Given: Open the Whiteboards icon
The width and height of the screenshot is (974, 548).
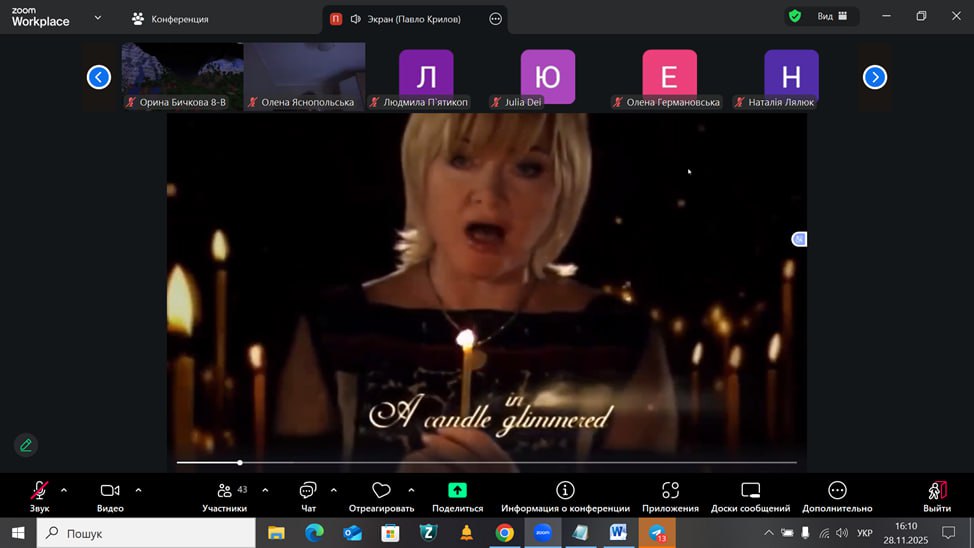Looking at the screenshot, I should click(x=750, y=491).
